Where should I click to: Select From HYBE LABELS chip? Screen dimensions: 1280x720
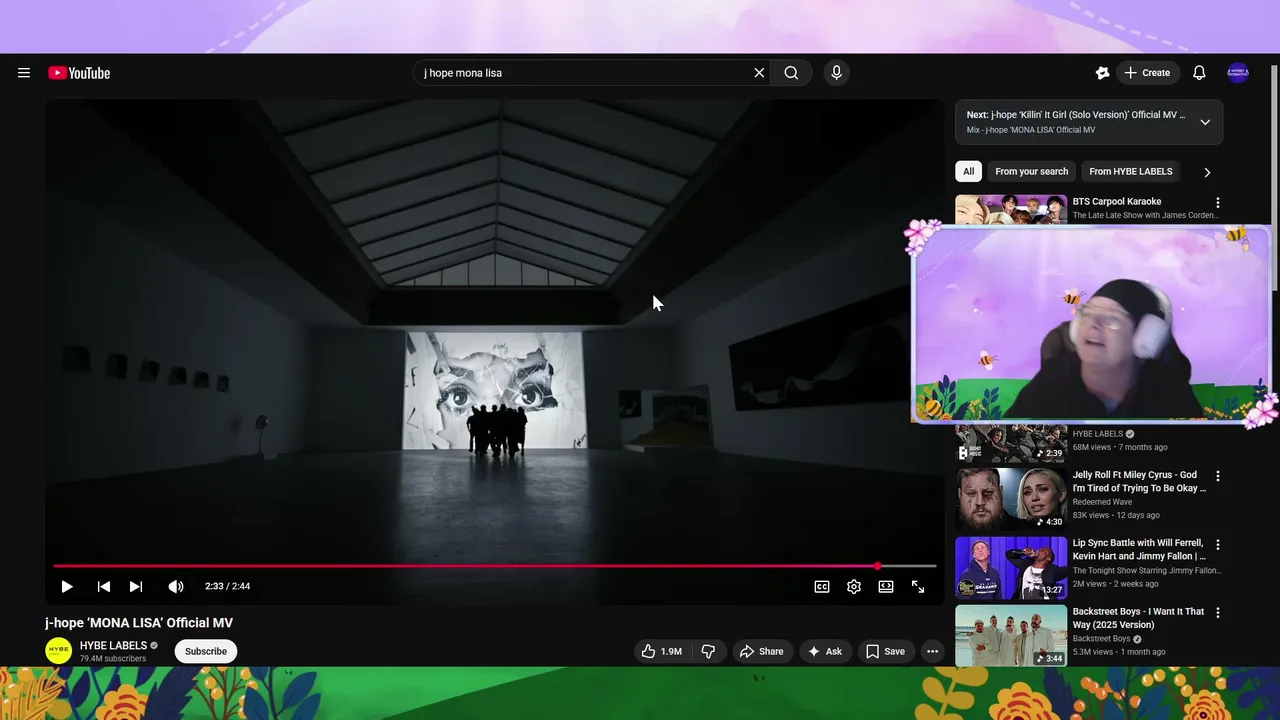[x=1130, y=171]
